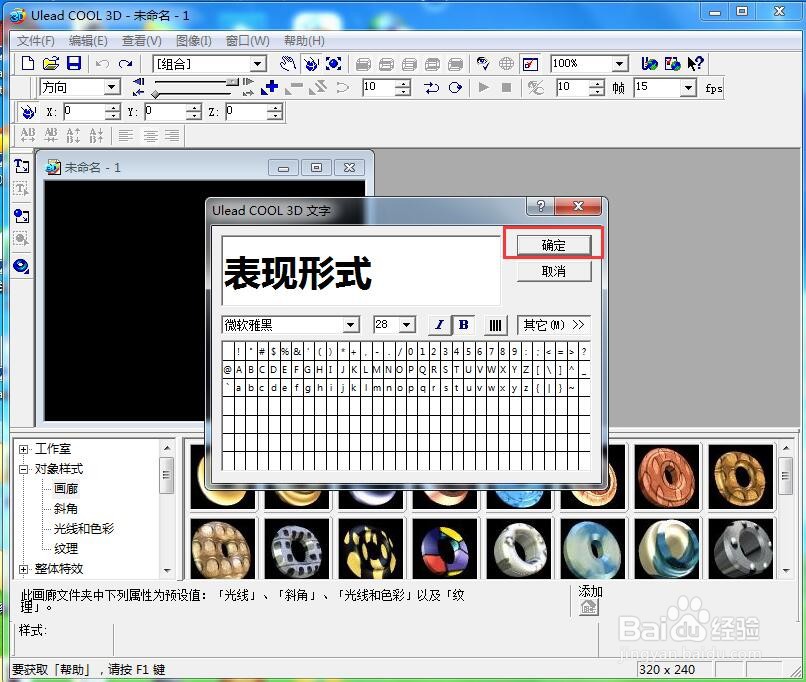Screen dimensions: 806x682
Task: Select the yellow-spotted black ring thumbnail
Action: pos(371,549)
